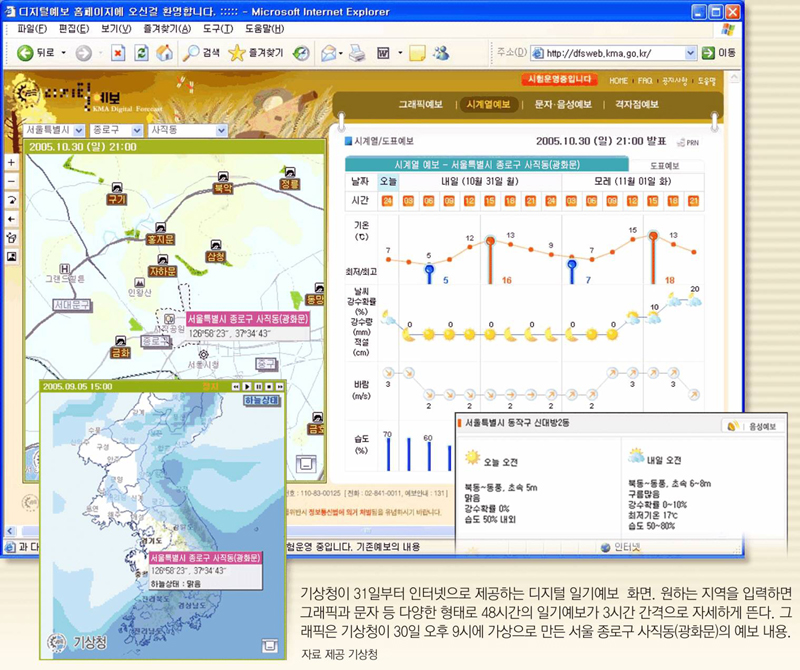Click the FAQ link in header
This screenshot has height=670, width=800.
click(x=646, y=80)
